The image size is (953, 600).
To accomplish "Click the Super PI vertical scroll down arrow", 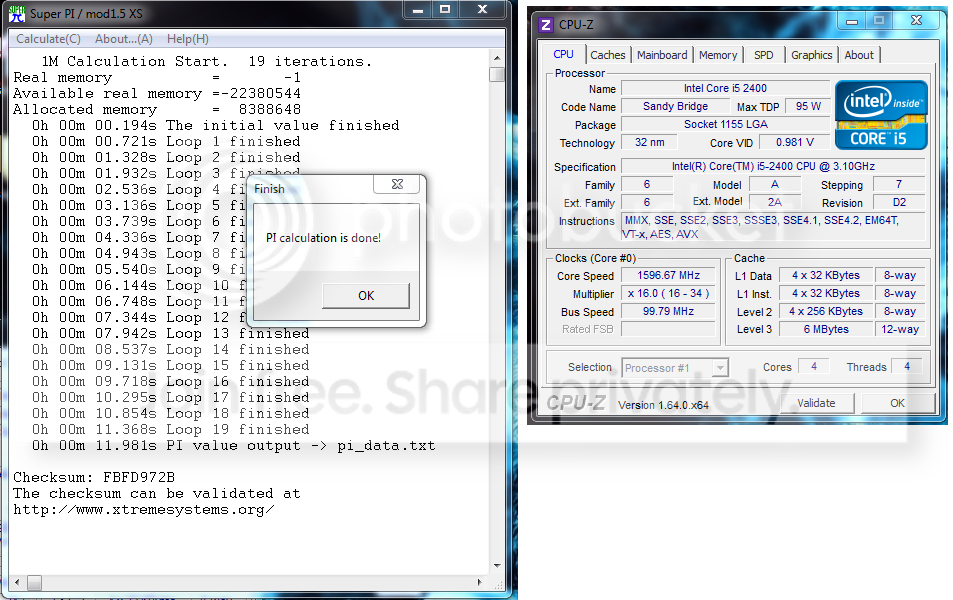I will (x=497, y=565).
